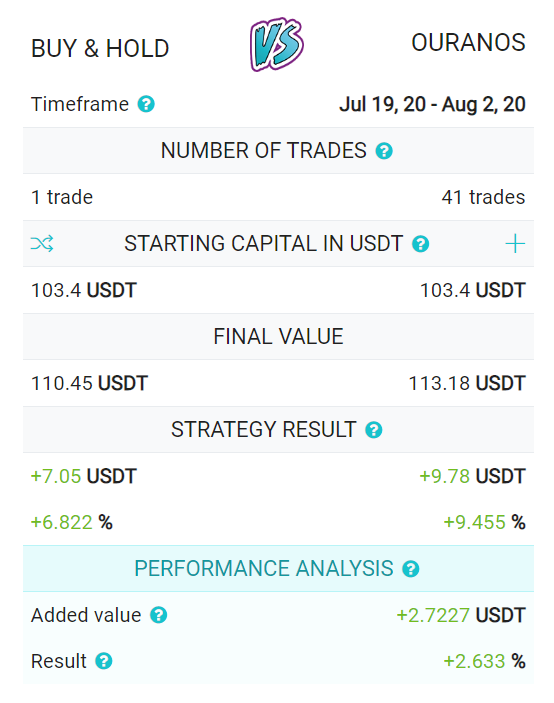
Task: Click the Number of Trades section header
Action: [278, 151]
